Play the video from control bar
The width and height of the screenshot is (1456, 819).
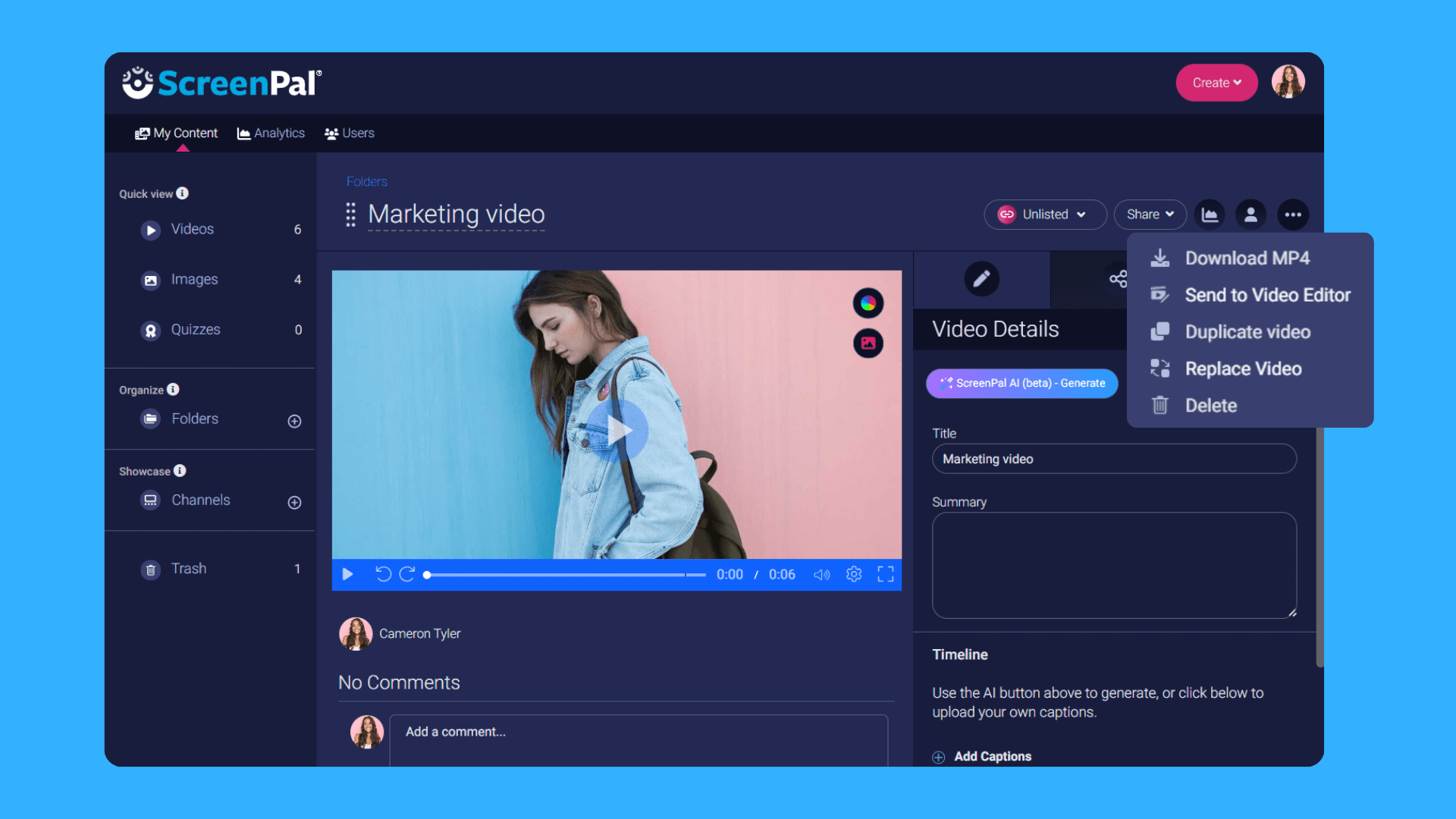(x=347, y=575)
